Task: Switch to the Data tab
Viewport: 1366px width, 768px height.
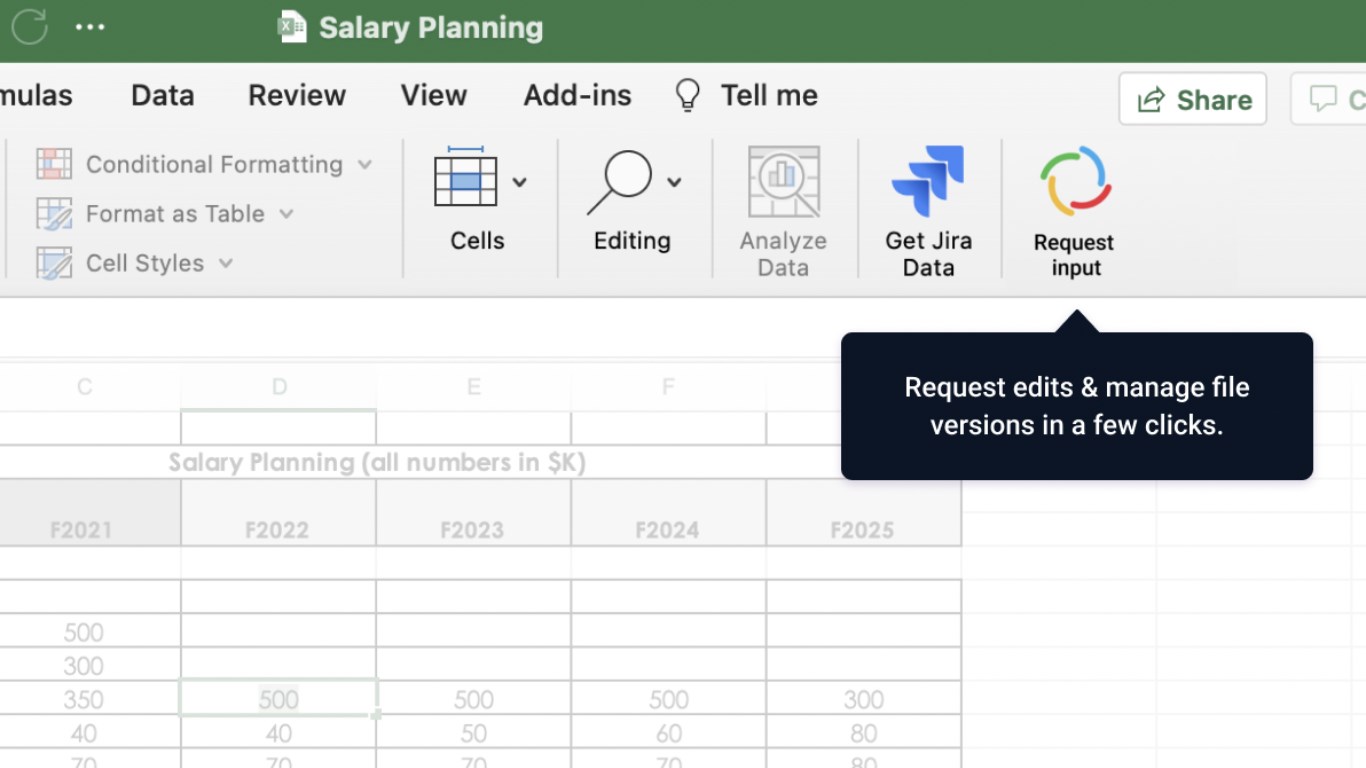Action: 162,95
